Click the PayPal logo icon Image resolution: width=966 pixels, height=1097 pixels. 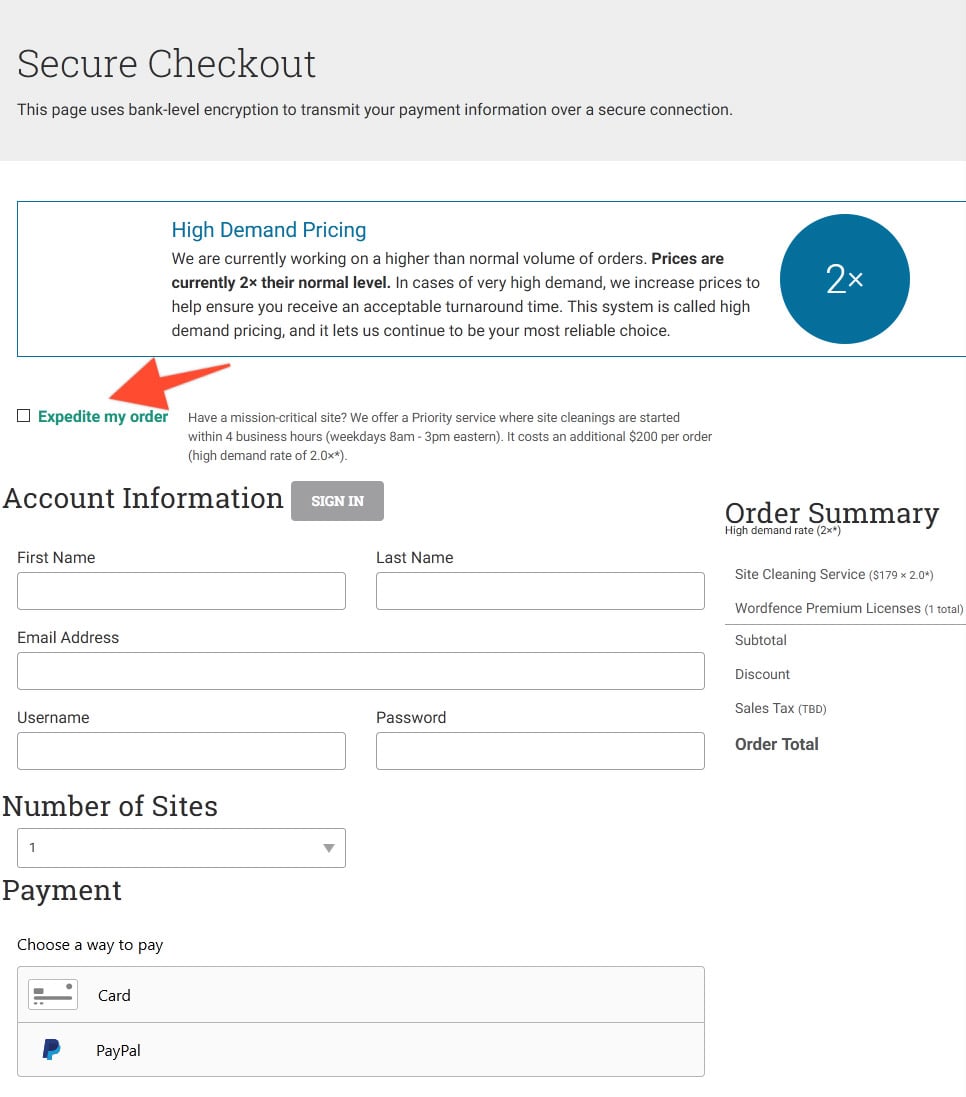point(51,1049)
